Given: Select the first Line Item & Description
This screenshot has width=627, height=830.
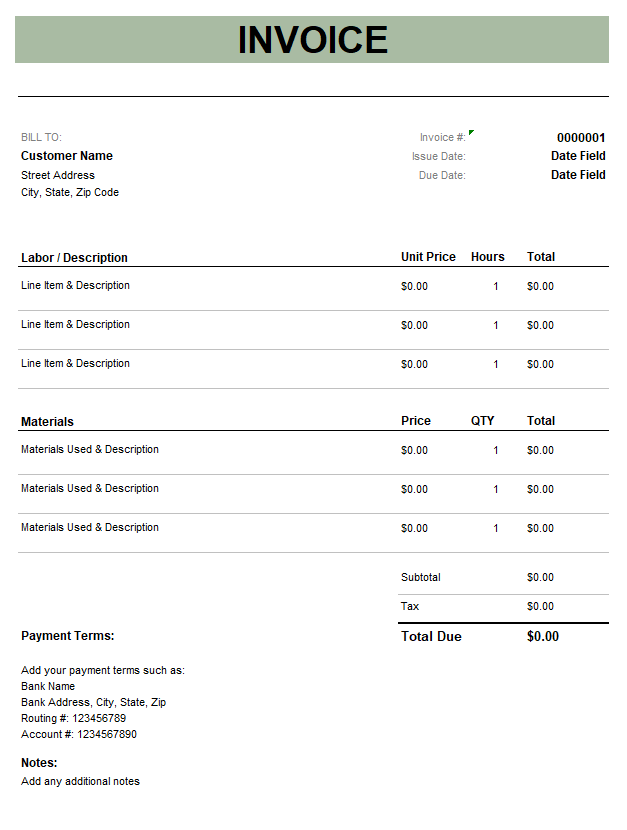Looking at the screenshot, I should tap(76, 286).
